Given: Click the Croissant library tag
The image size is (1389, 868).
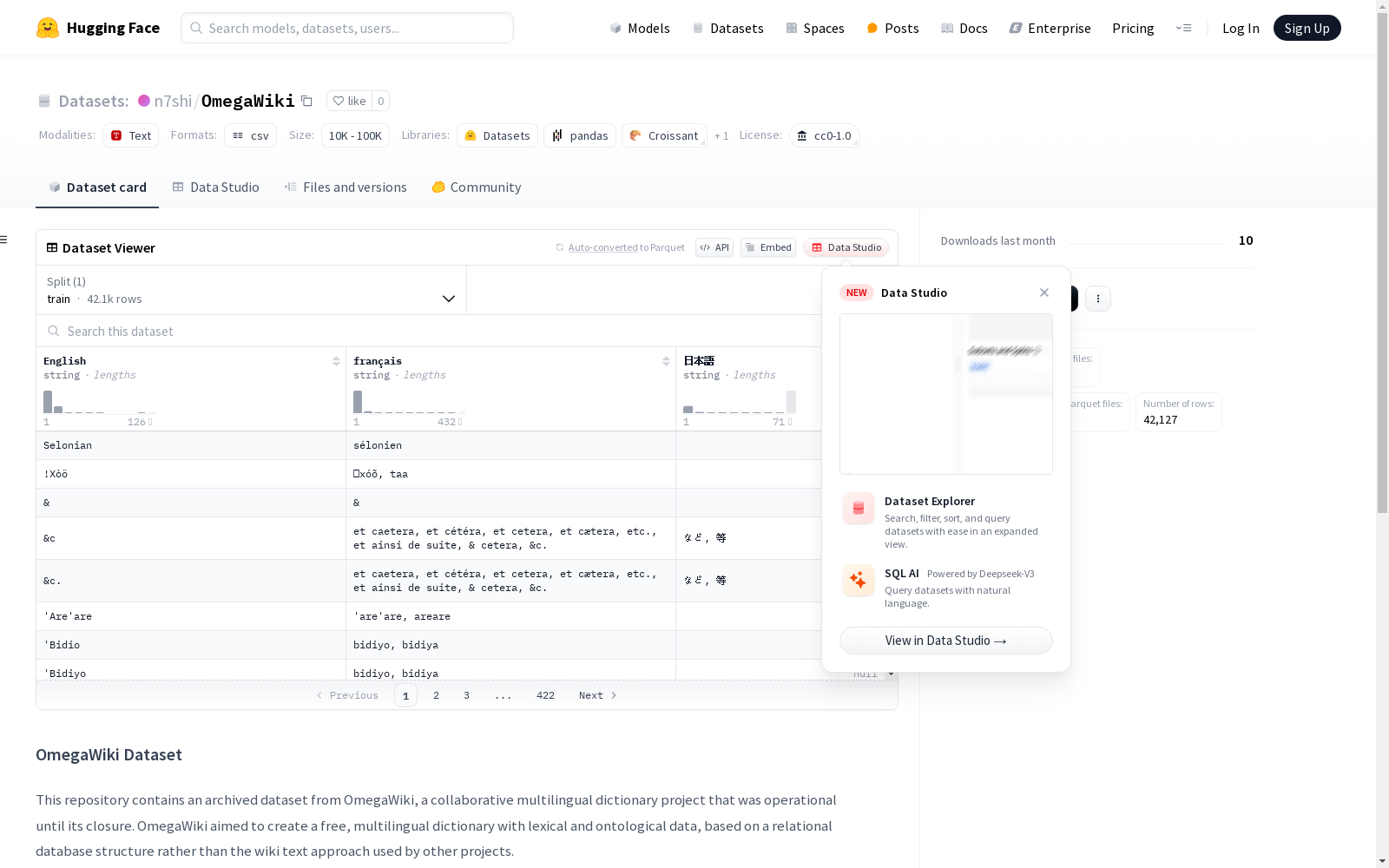Looking at the screenshot, I should point(664,135).
